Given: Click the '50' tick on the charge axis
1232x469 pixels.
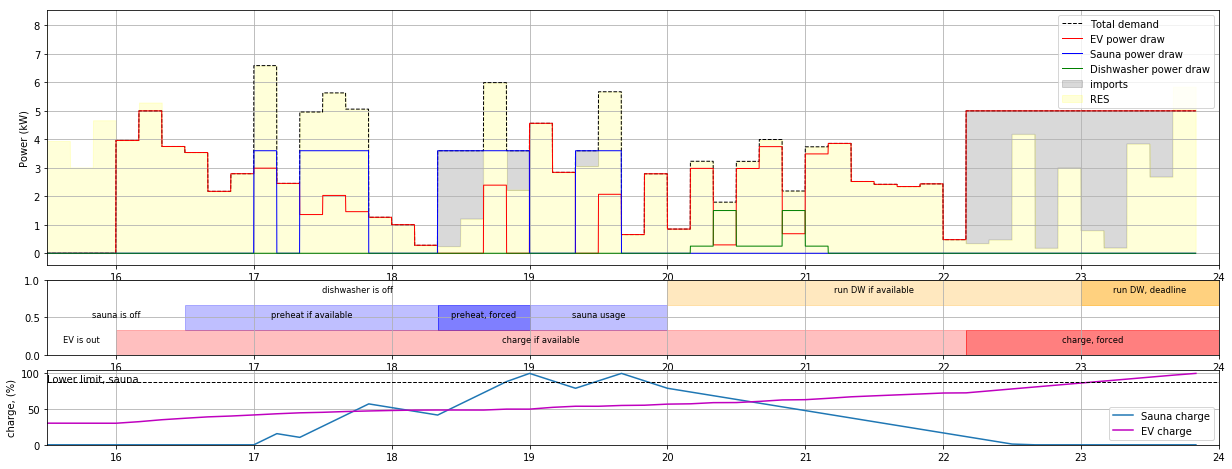Looking at the screenshot, I should pyautogui.click(x=34, y=410).
